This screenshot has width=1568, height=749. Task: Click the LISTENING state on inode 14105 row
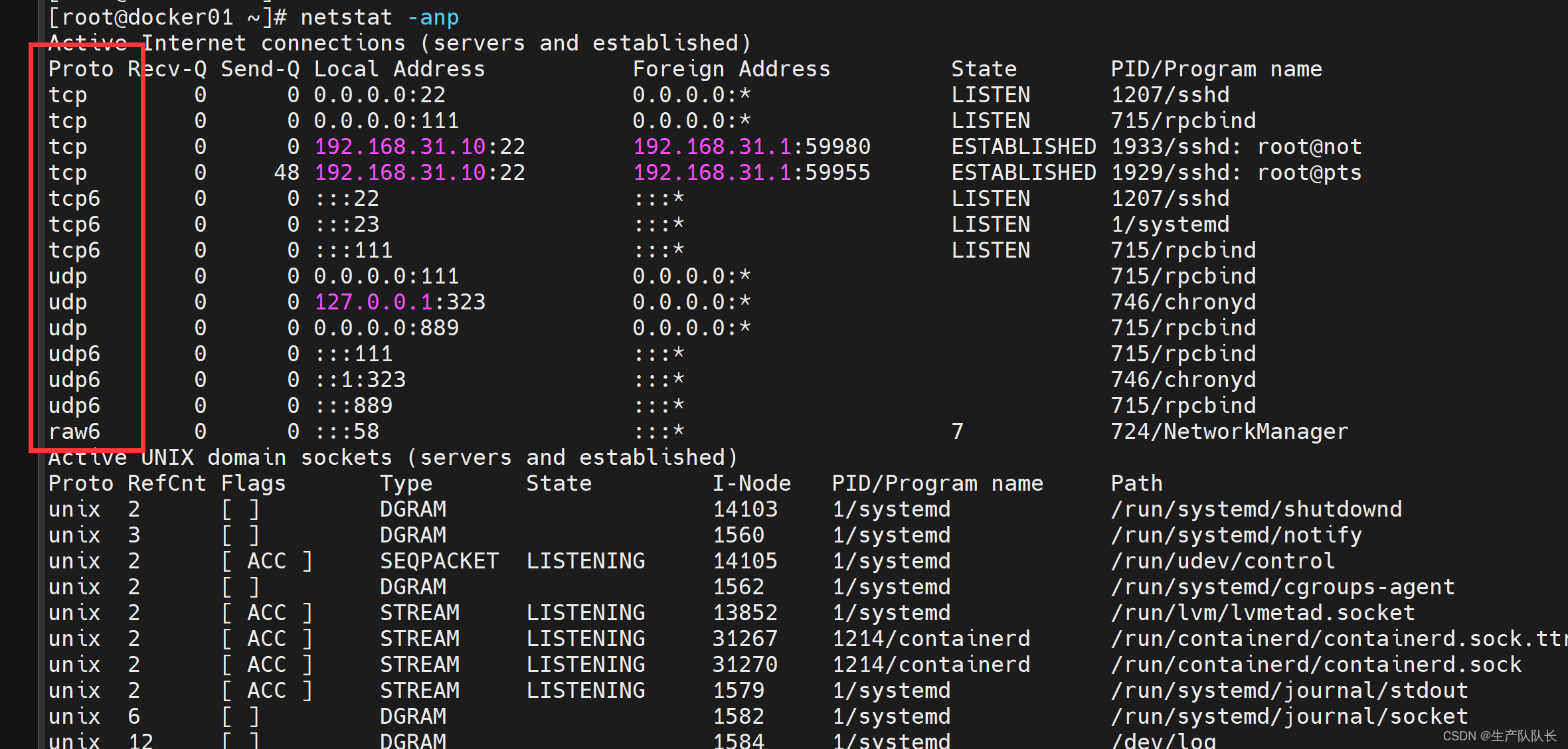tap(585, 561)
